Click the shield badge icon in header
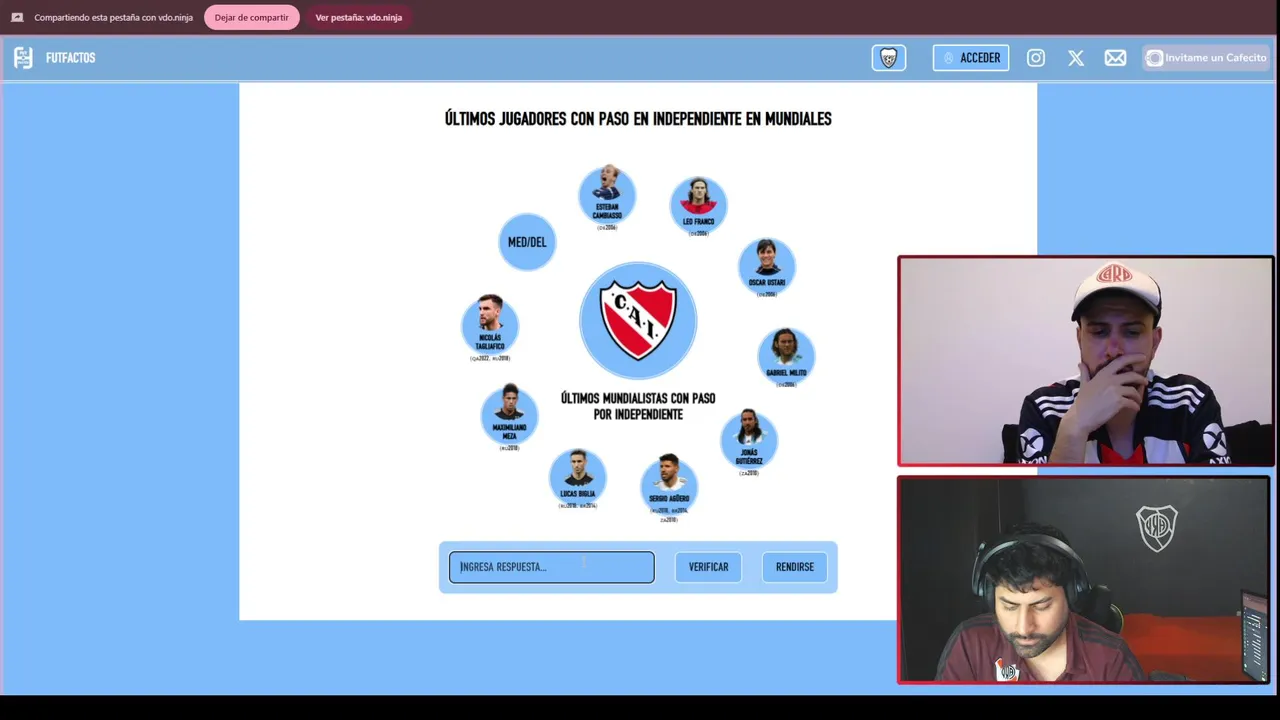This screenshot has height=720, width=1280. tap(888, 58)
